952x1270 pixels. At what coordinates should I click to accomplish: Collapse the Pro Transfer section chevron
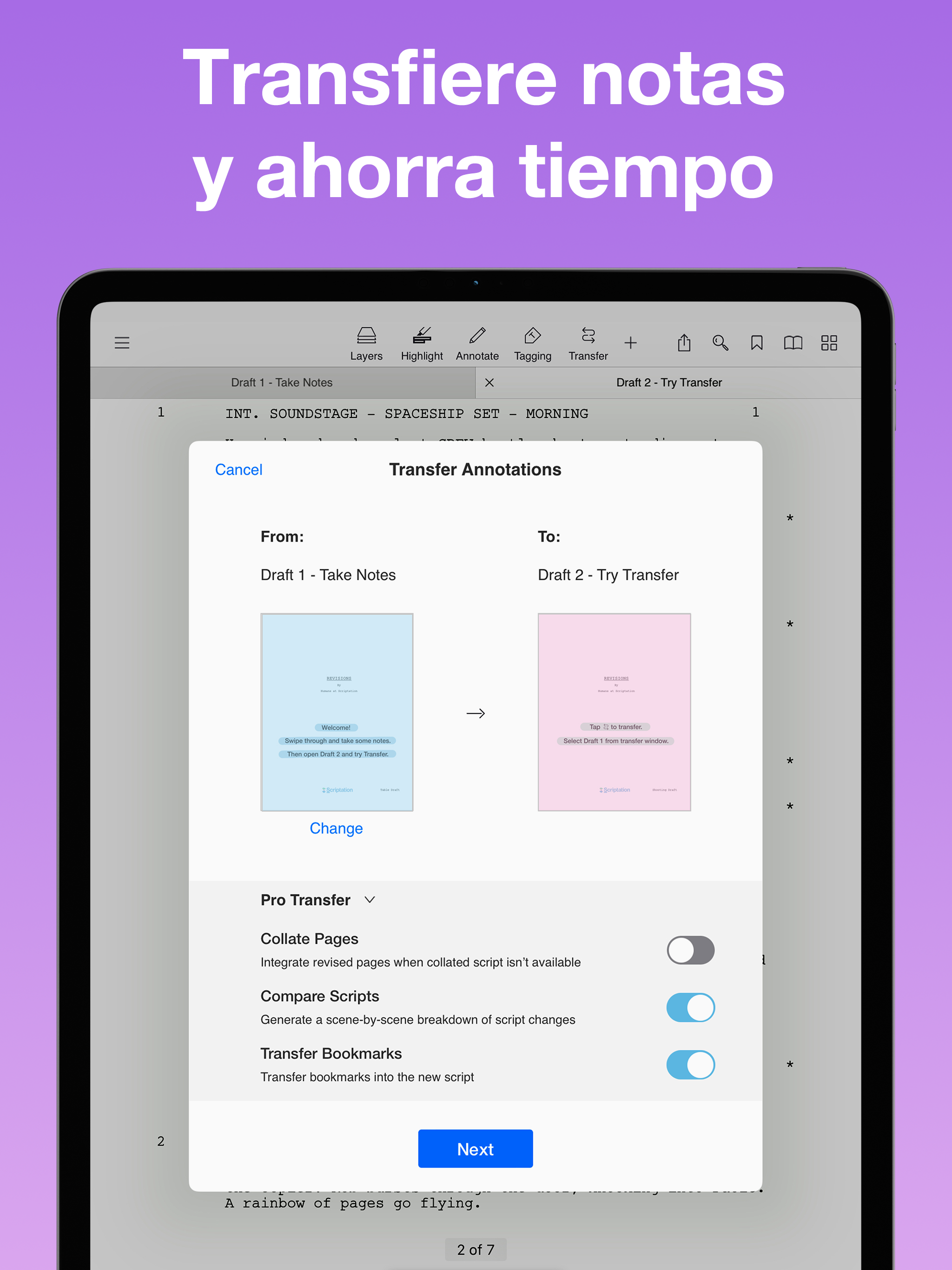click(370, 900)
